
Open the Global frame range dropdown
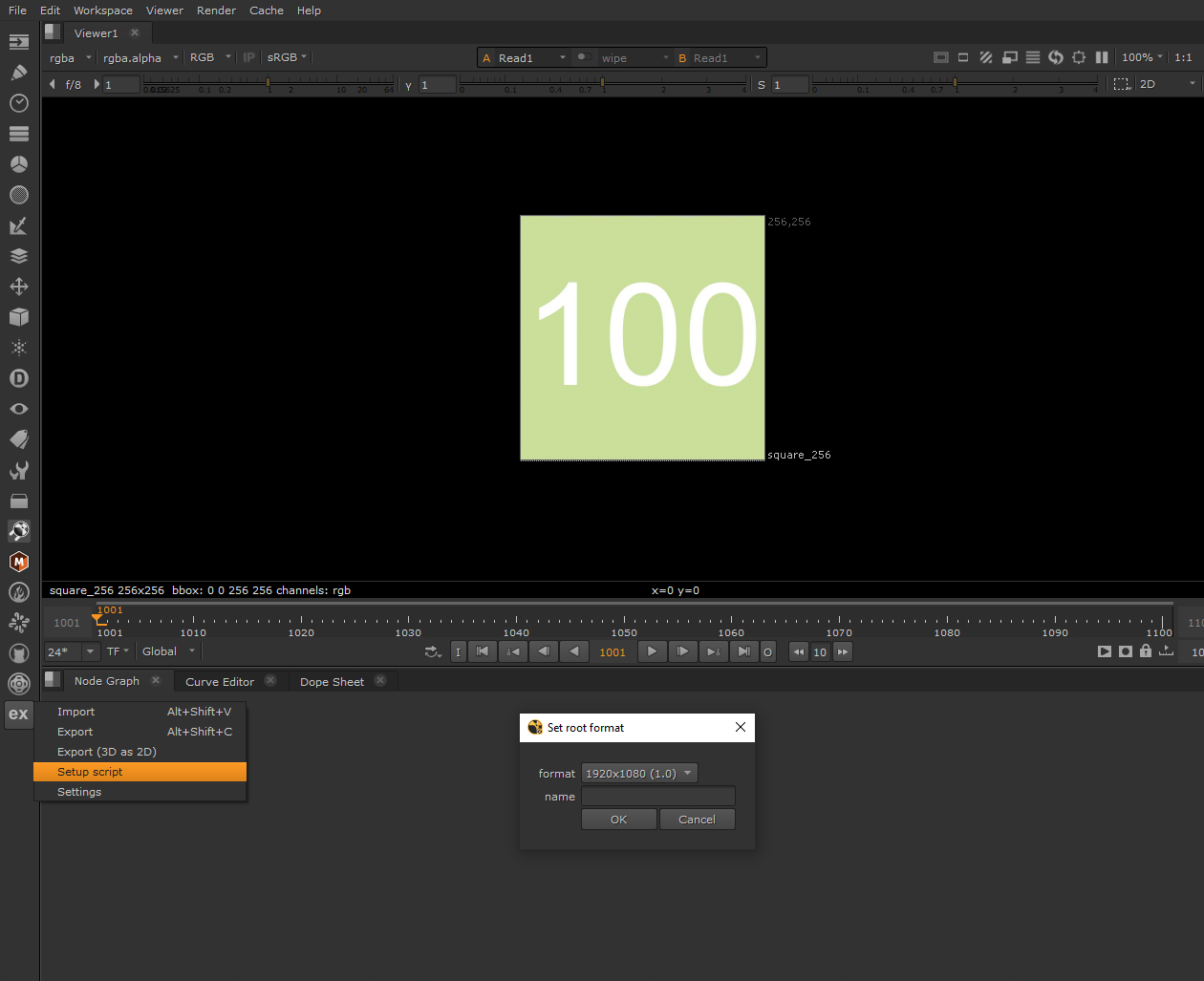168,651
